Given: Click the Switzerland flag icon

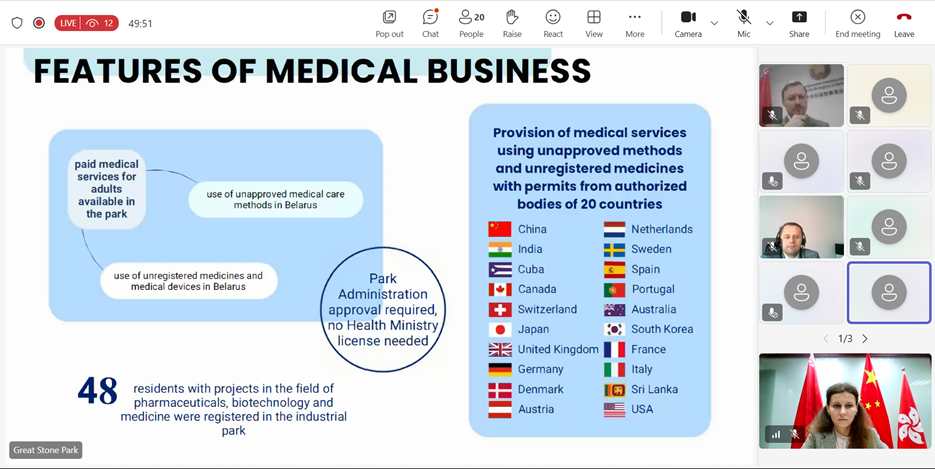Looking at the screenshot, I should click(x=500, y=309).
